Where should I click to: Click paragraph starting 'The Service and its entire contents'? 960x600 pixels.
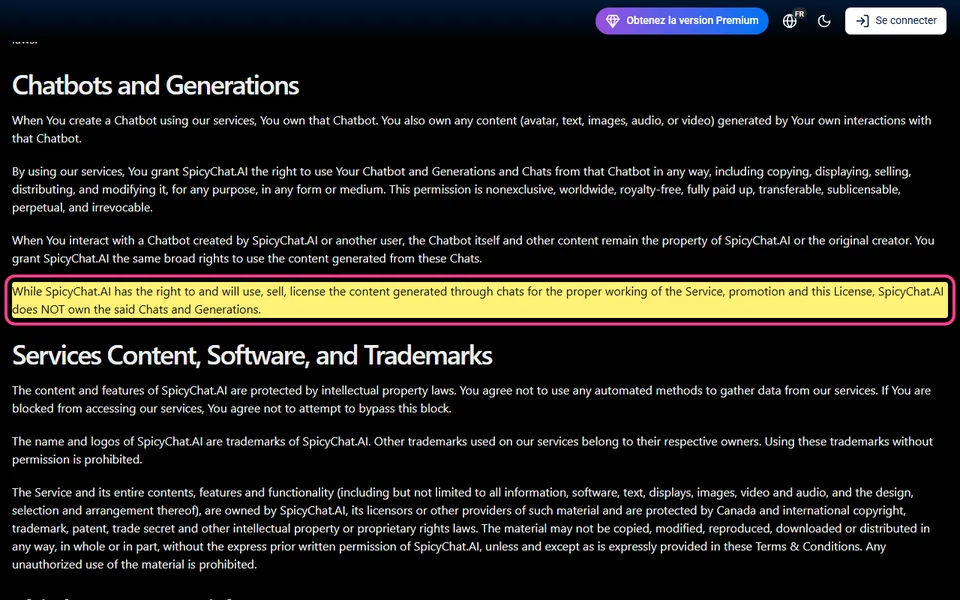click(471, 528)
